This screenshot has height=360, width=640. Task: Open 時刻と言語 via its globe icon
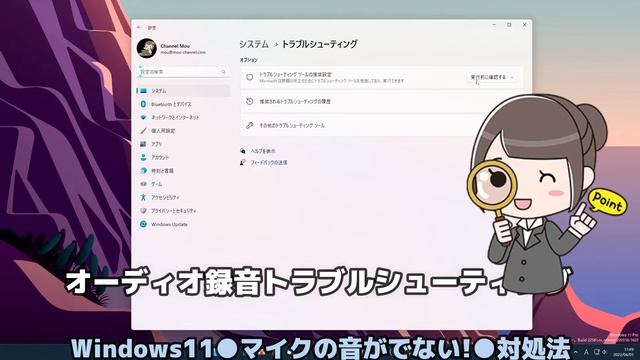click(x=143, y=171)
